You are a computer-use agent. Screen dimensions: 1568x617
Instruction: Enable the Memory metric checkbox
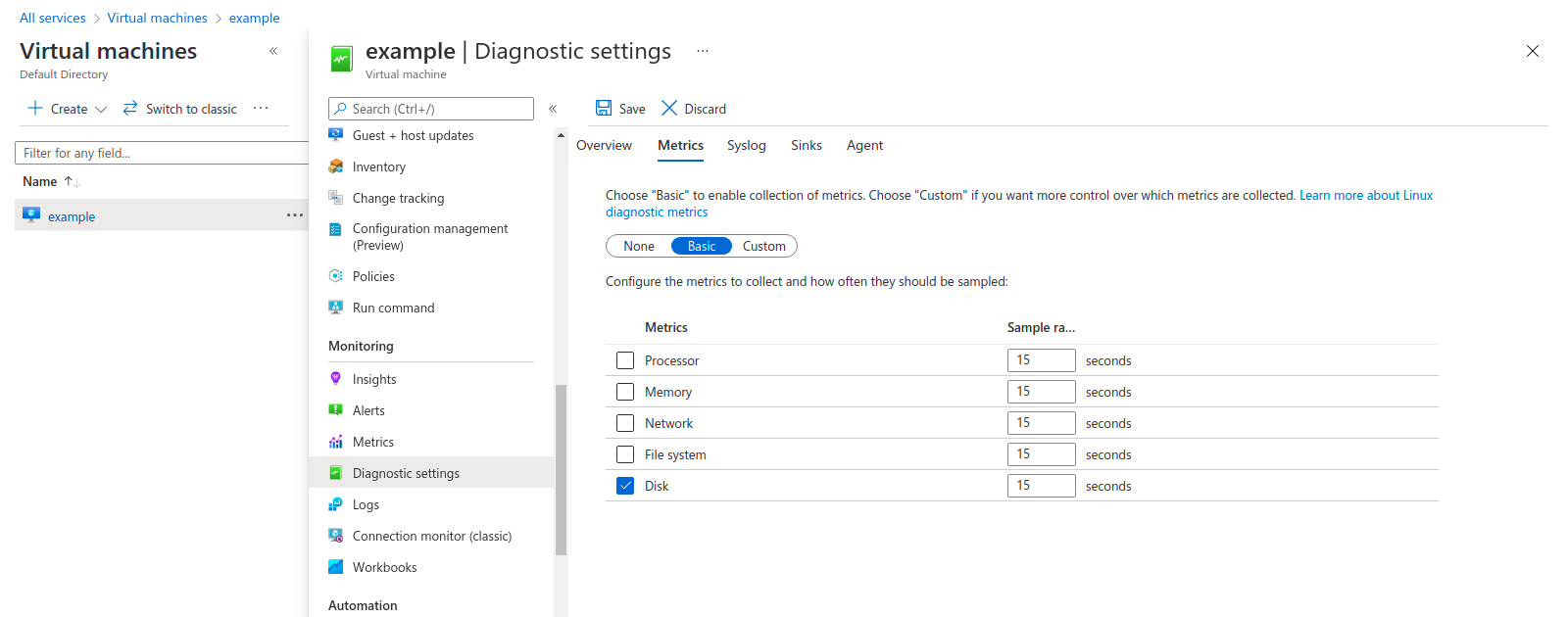[x=625, y=392]
